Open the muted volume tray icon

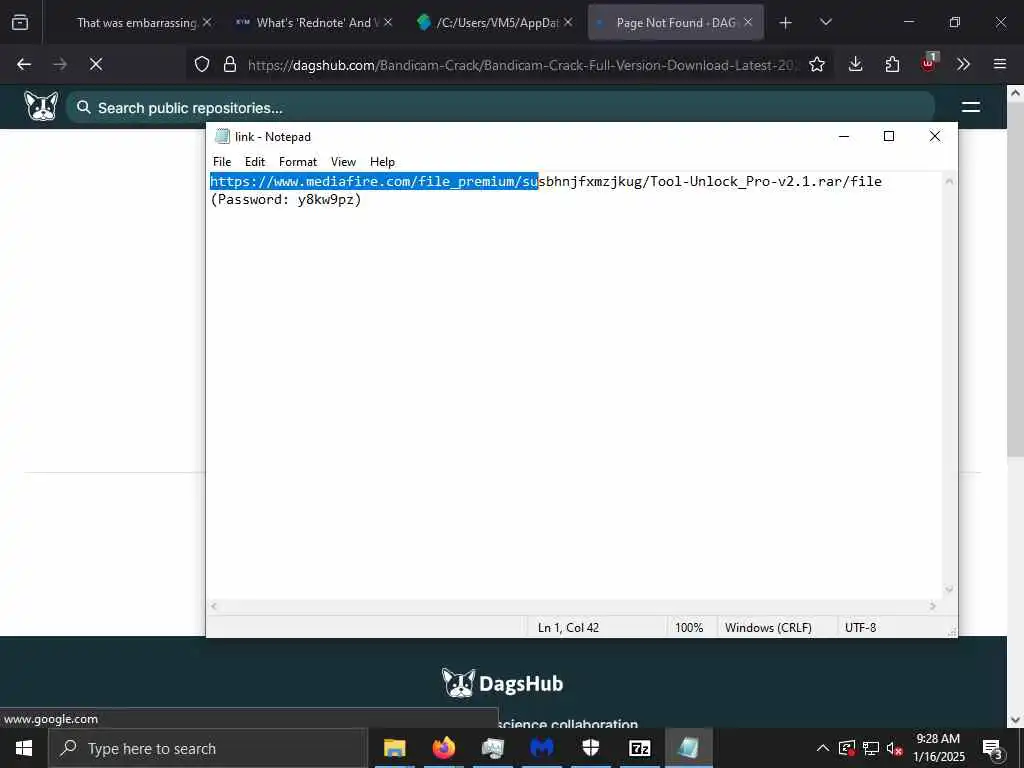click(895, 749)
